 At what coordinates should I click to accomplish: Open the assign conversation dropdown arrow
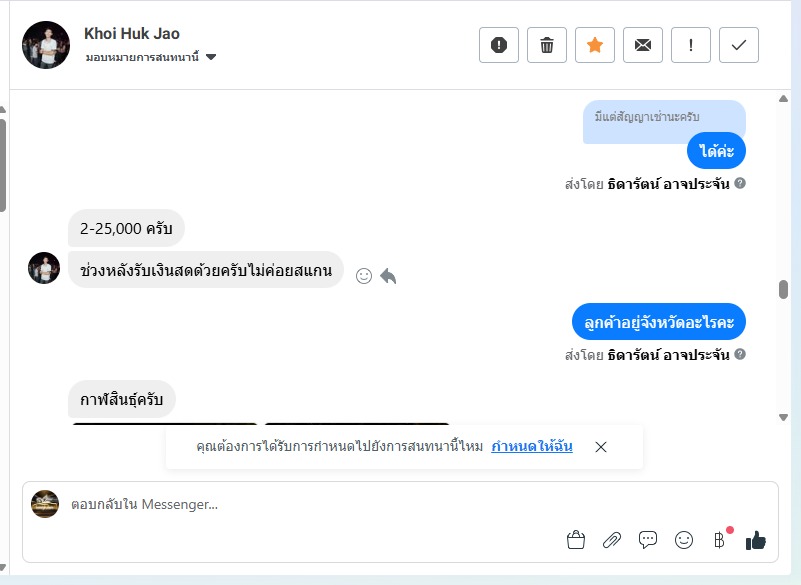click(x=211, y=57)
